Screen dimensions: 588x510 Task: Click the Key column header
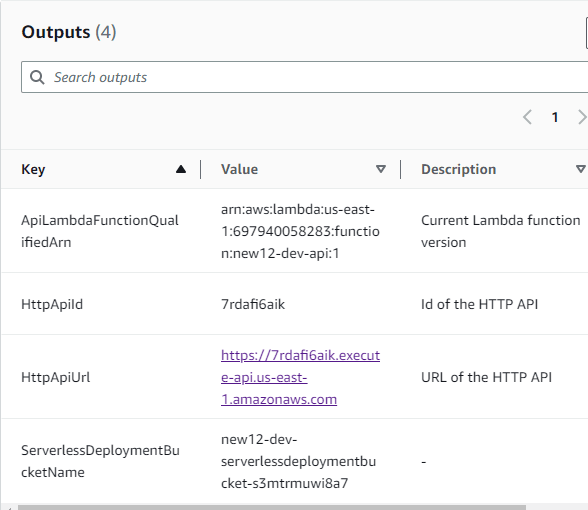33,170
